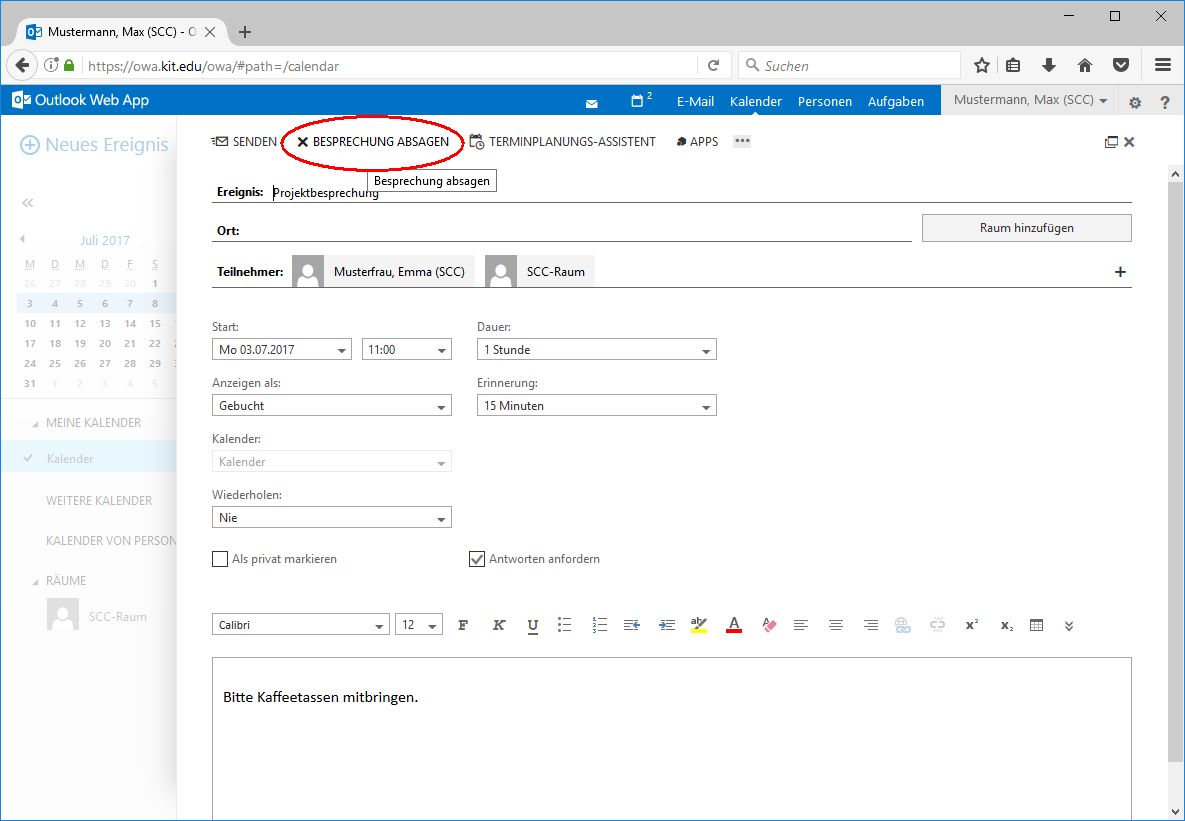Switch to the Kalender tab
This screenshot has height=821, width=1185.
[756, 101]
